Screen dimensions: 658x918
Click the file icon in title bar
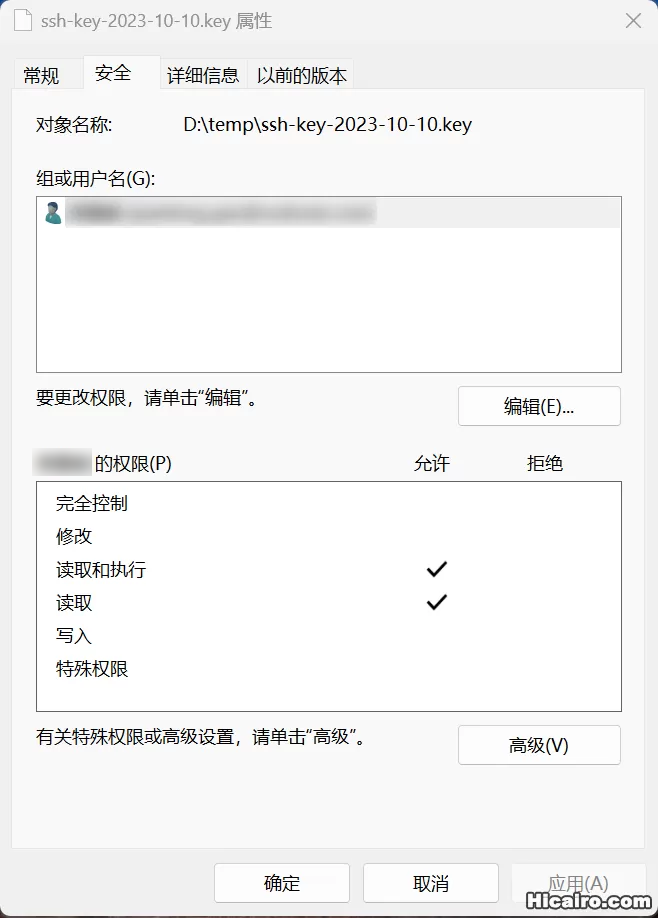tap(22, 20)
